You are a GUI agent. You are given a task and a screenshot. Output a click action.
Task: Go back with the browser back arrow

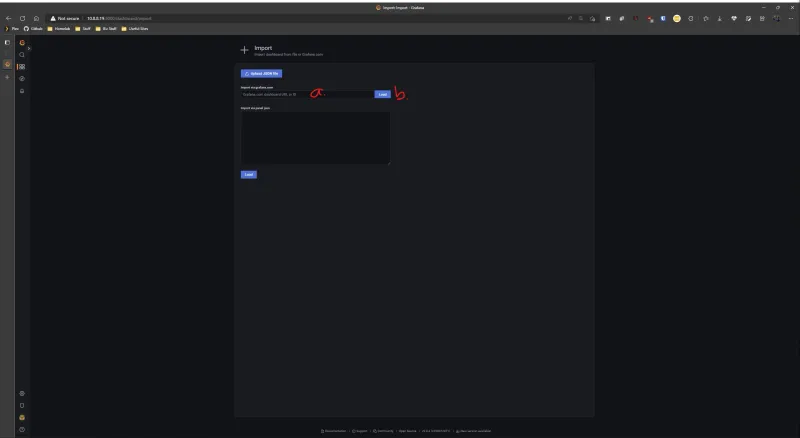coord(9,18)
